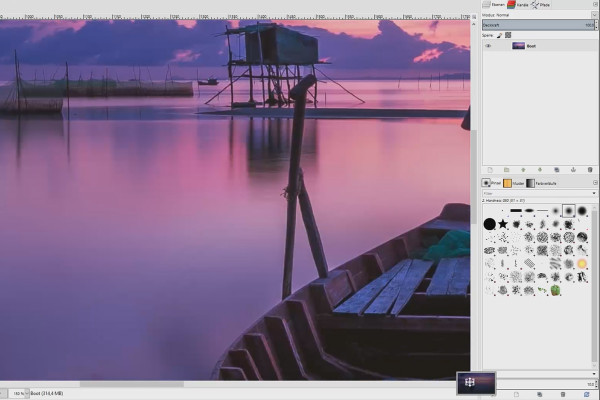Create a new layer group with the folder icon

(507, 170)
